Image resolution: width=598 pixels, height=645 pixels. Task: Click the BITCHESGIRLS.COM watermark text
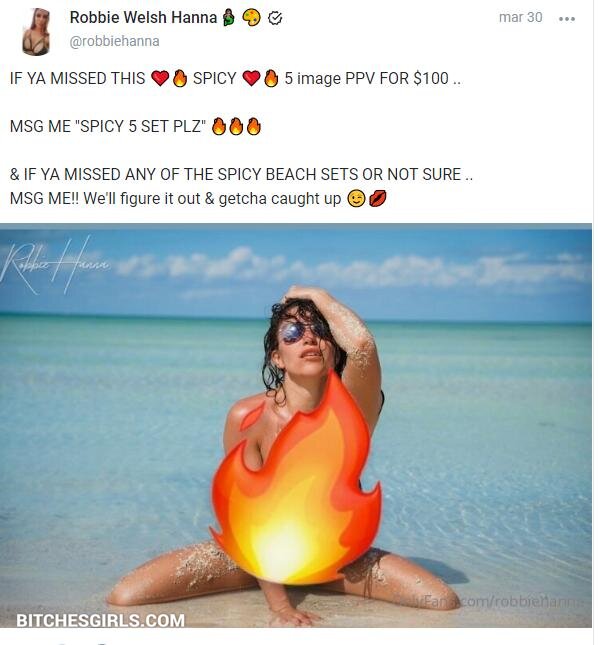pyautogui.click(x=100, y=620)
